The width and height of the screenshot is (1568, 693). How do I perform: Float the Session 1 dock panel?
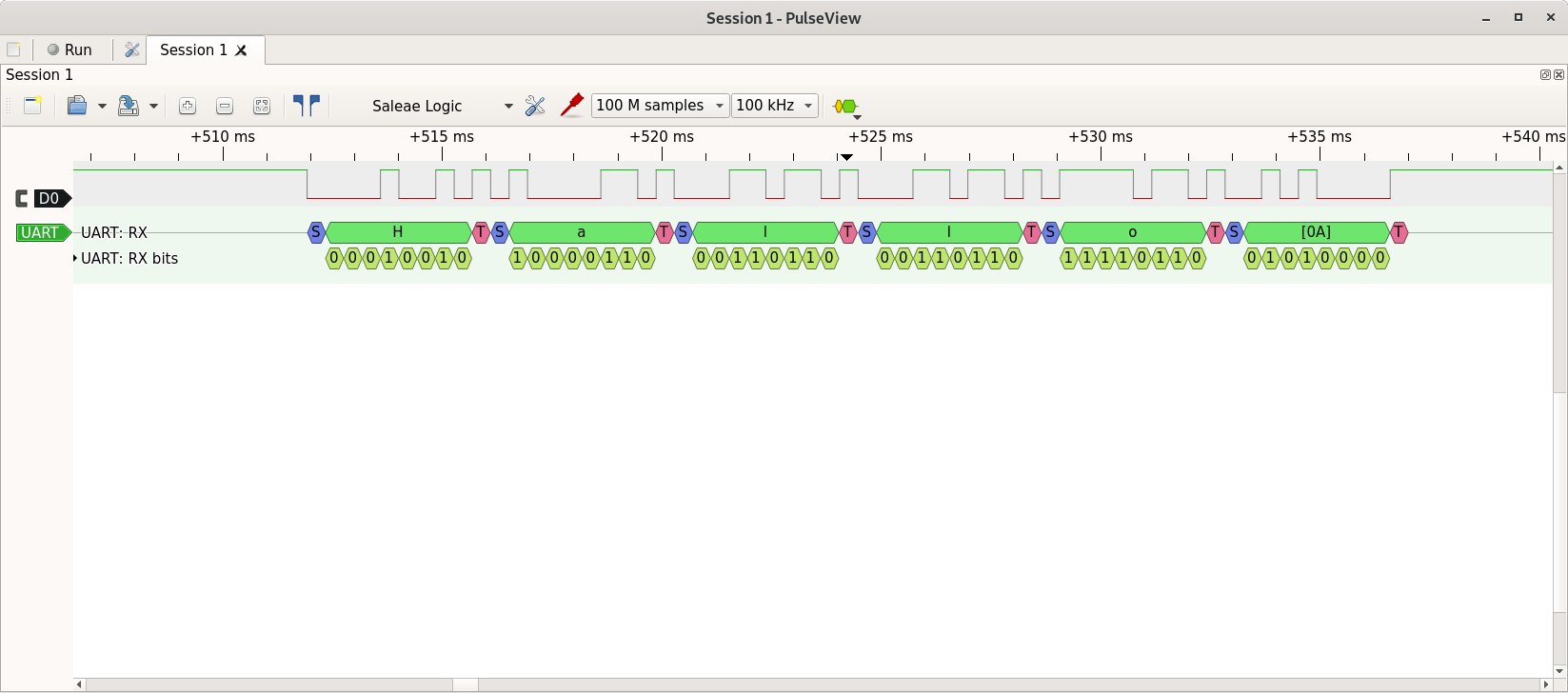coord(1545,74)
